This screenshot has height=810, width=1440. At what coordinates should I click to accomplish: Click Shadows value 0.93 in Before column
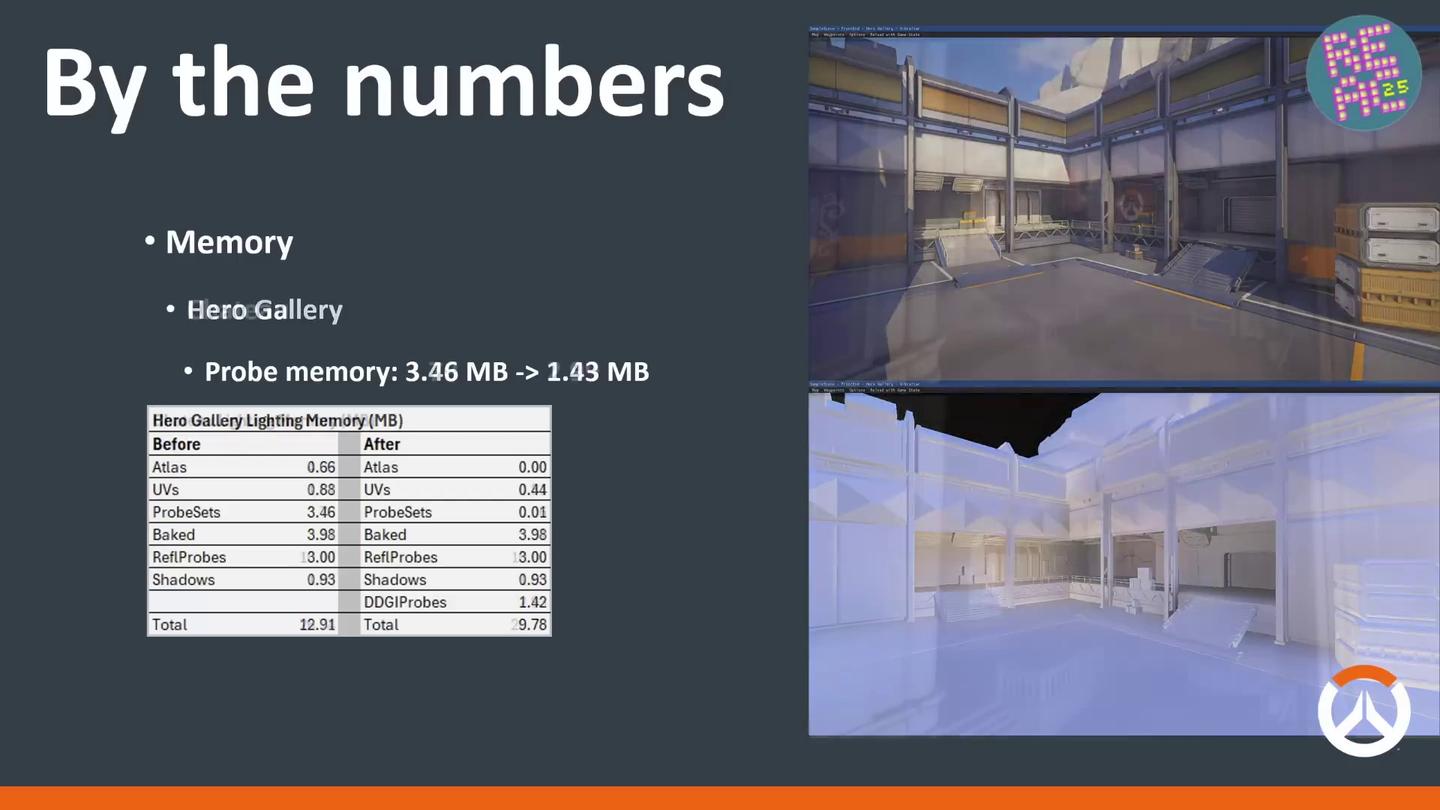point(321,580)
